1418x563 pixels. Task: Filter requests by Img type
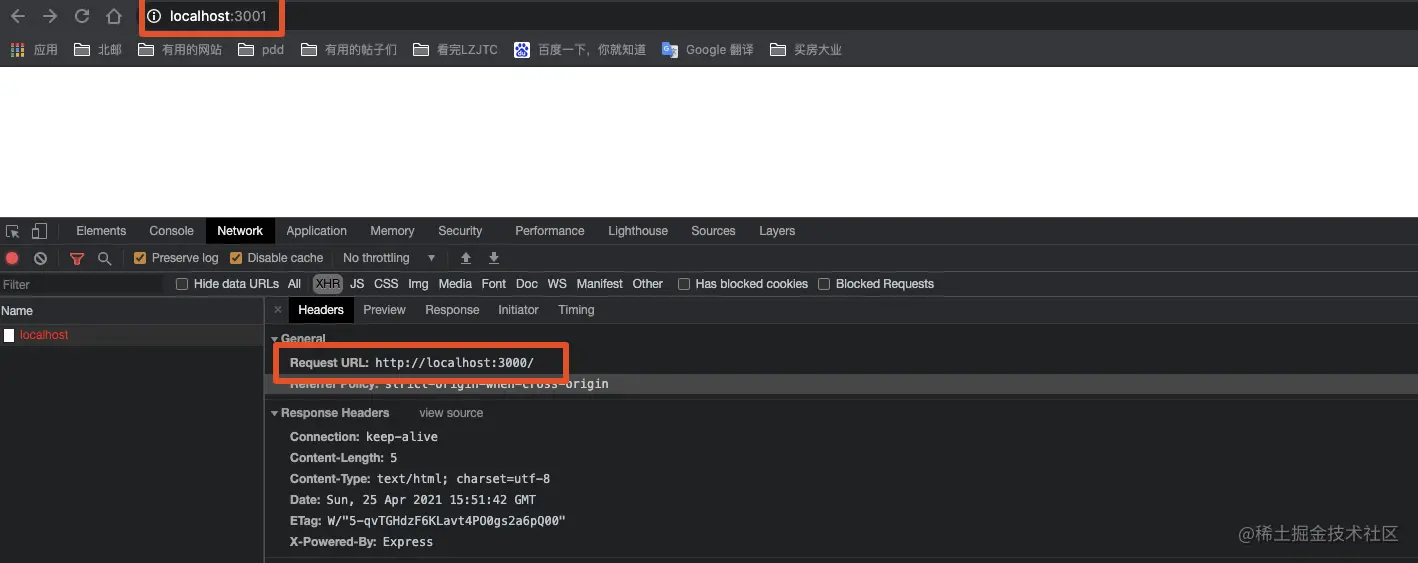click(x=418, y=284)
